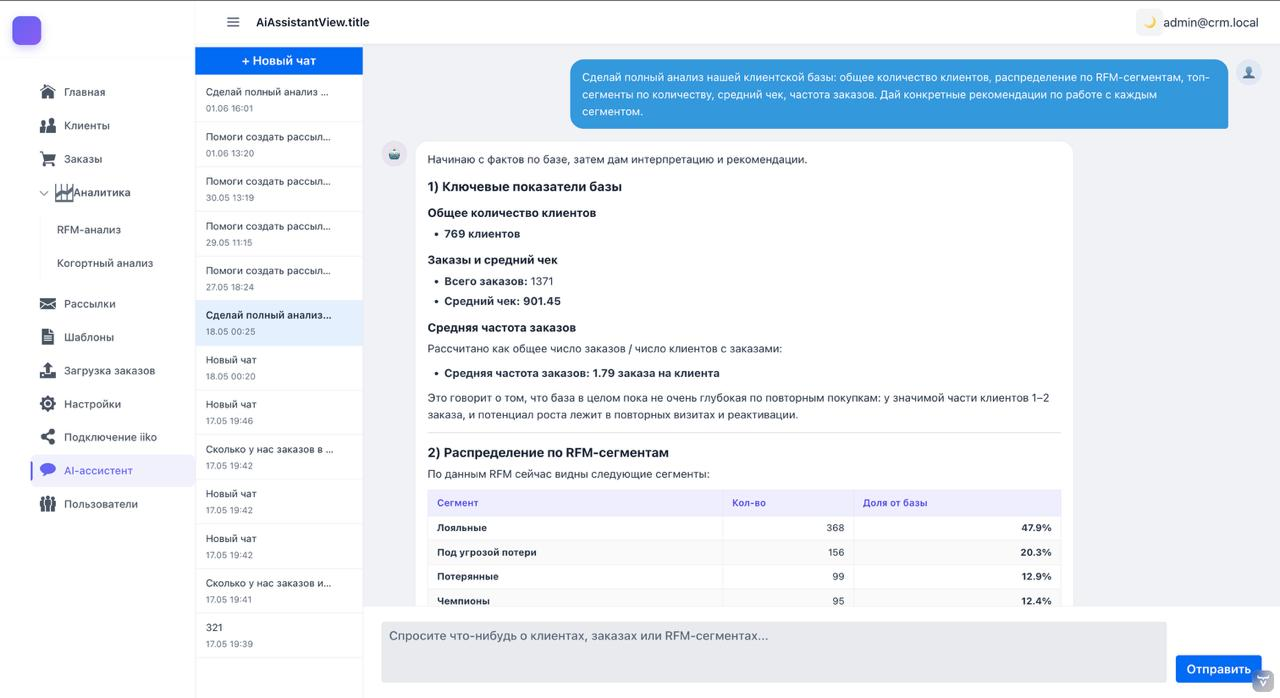Screen dimensions: 1280x698
Task: Open chat Сколько у нас заказов, 17.05 19:42
Action: 279,457
